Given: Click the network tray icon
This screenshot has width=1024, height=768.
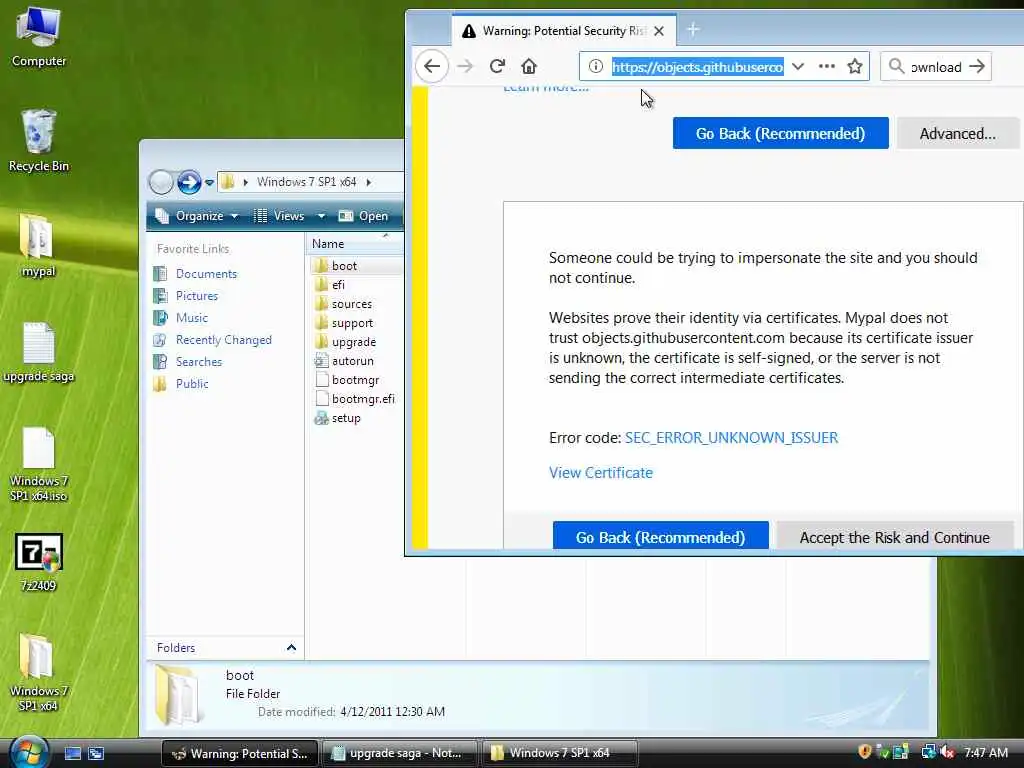Looking at the screenshot, I should click(x=928, y=752).
